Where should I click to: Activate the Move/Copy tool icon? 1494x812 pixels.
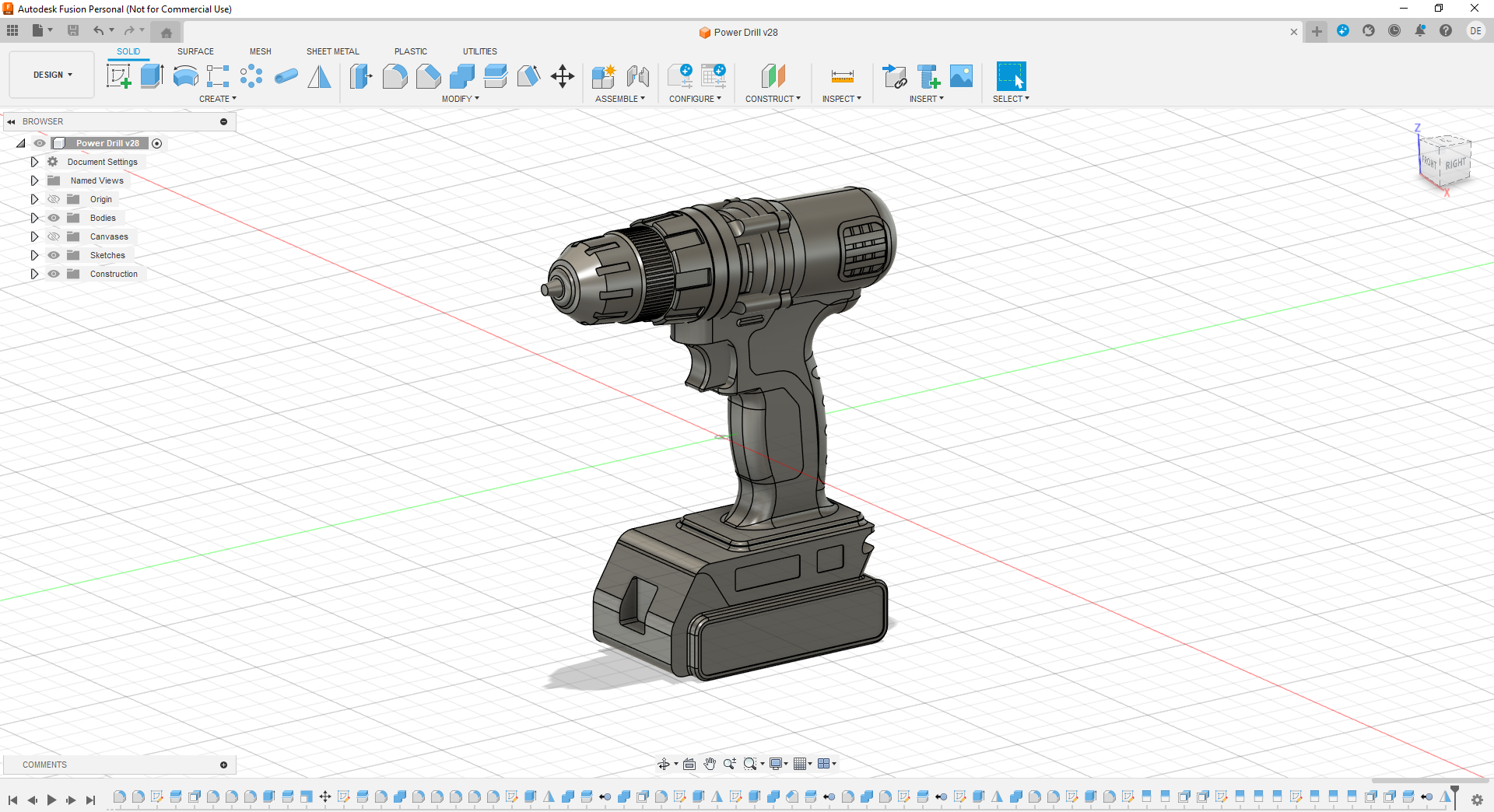pos(562,76)
